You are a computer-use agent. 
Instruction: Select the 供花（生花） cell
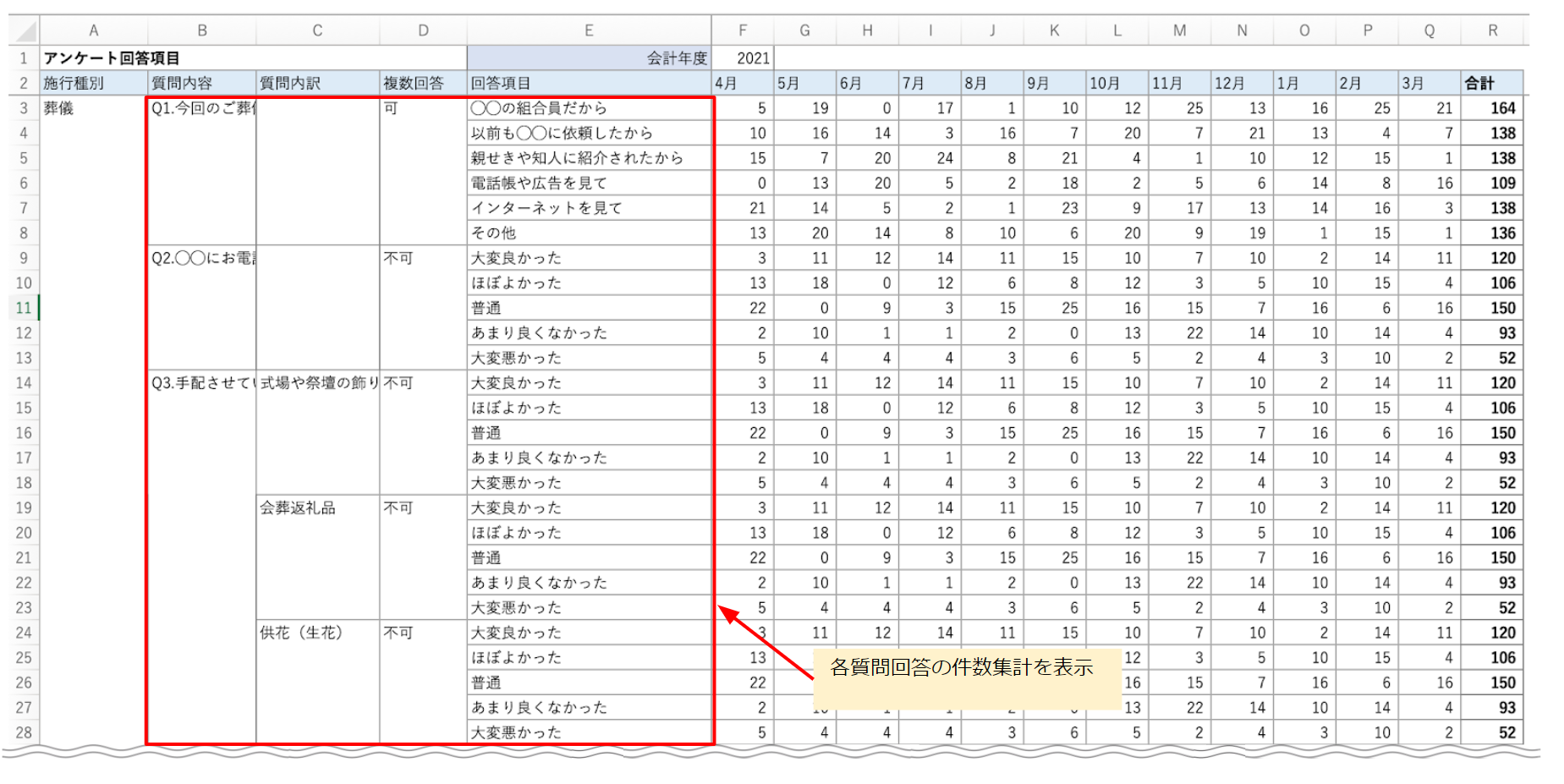click(317, 633)
